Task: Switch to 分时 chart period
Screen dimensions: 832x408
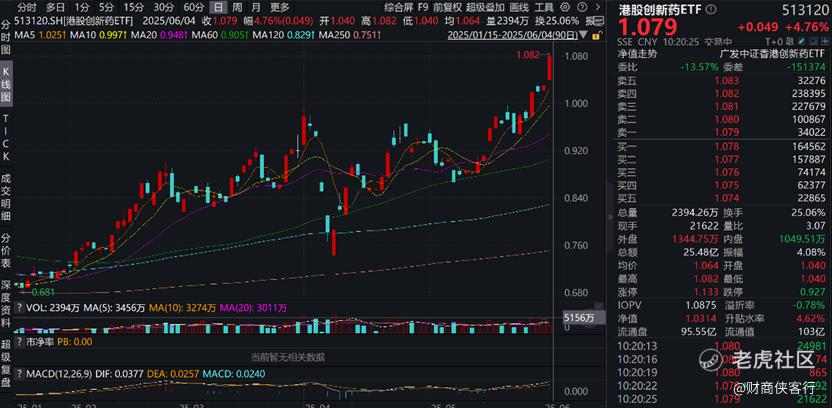Action: (28, 7)
